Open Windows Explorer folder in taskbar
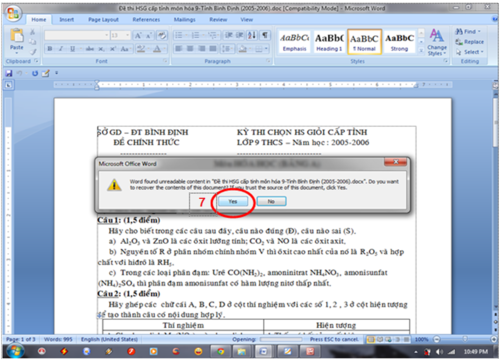This screenshot has width=500, height=360. [x=241, y=351]
